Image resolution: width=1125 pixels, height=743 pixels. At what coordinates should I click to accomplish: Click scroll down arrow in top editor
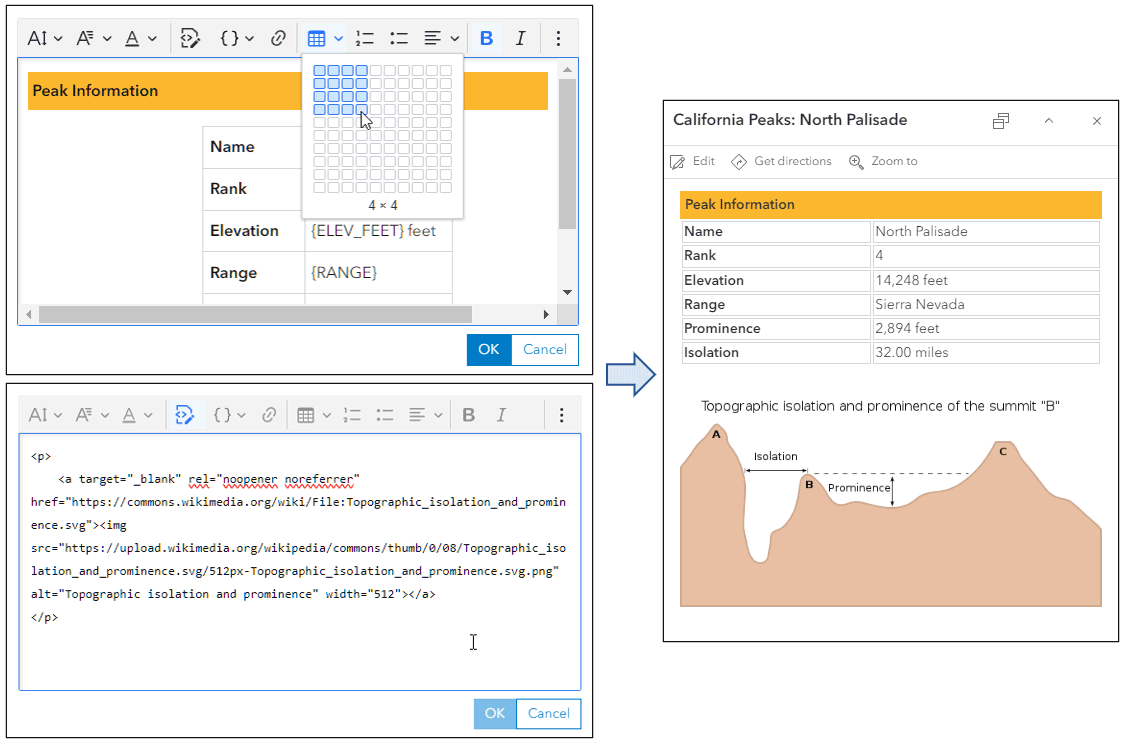pyautogui.click(x=567, y=293)
